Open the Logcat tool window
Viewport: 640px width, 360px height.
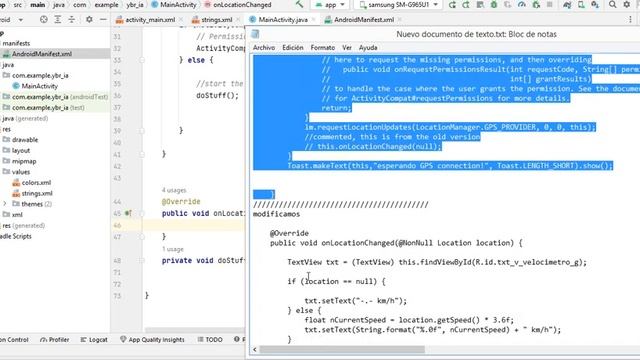tap(94, 340)
